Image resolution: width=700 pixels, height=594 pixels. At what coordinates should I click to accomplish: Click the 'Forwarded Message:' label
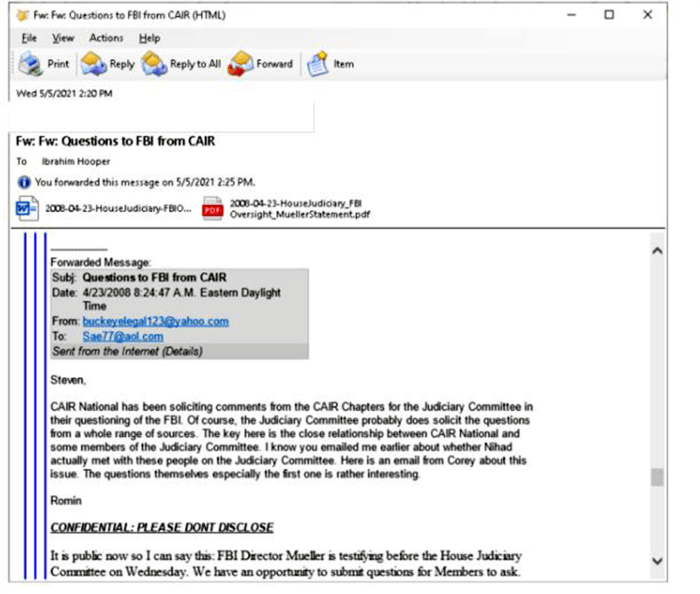click(100, 262)
